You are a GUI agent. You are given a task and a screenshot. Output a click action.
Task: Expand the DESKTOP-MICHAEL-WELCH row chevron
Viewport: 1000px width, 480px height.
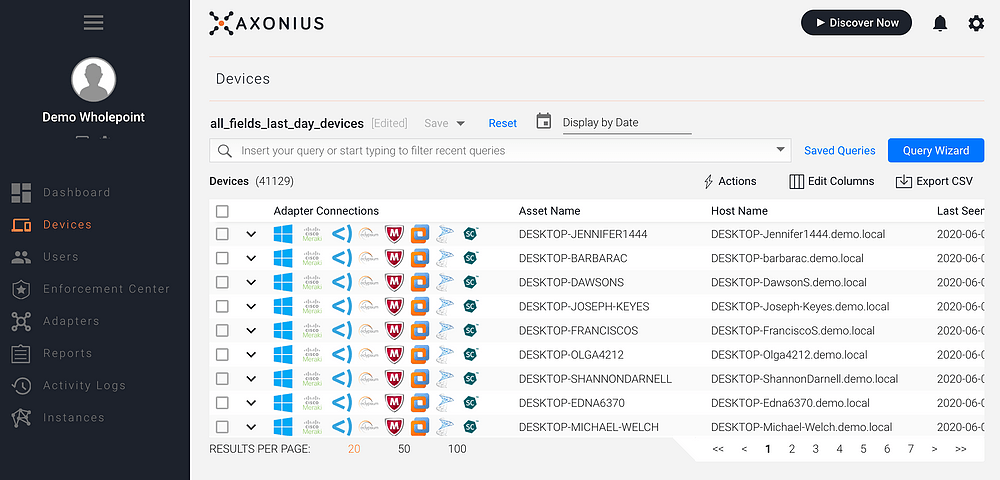[251, 428]
